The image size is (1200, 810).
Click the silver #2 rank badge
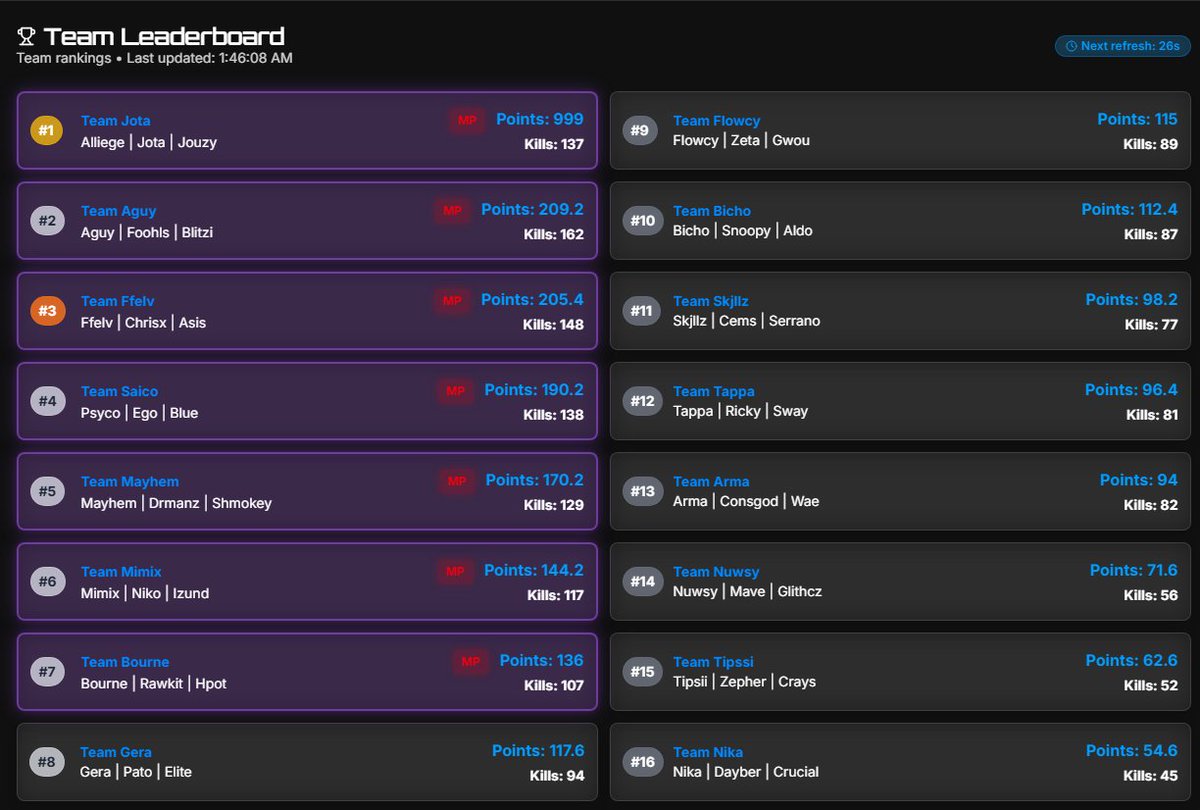(47, 221)
